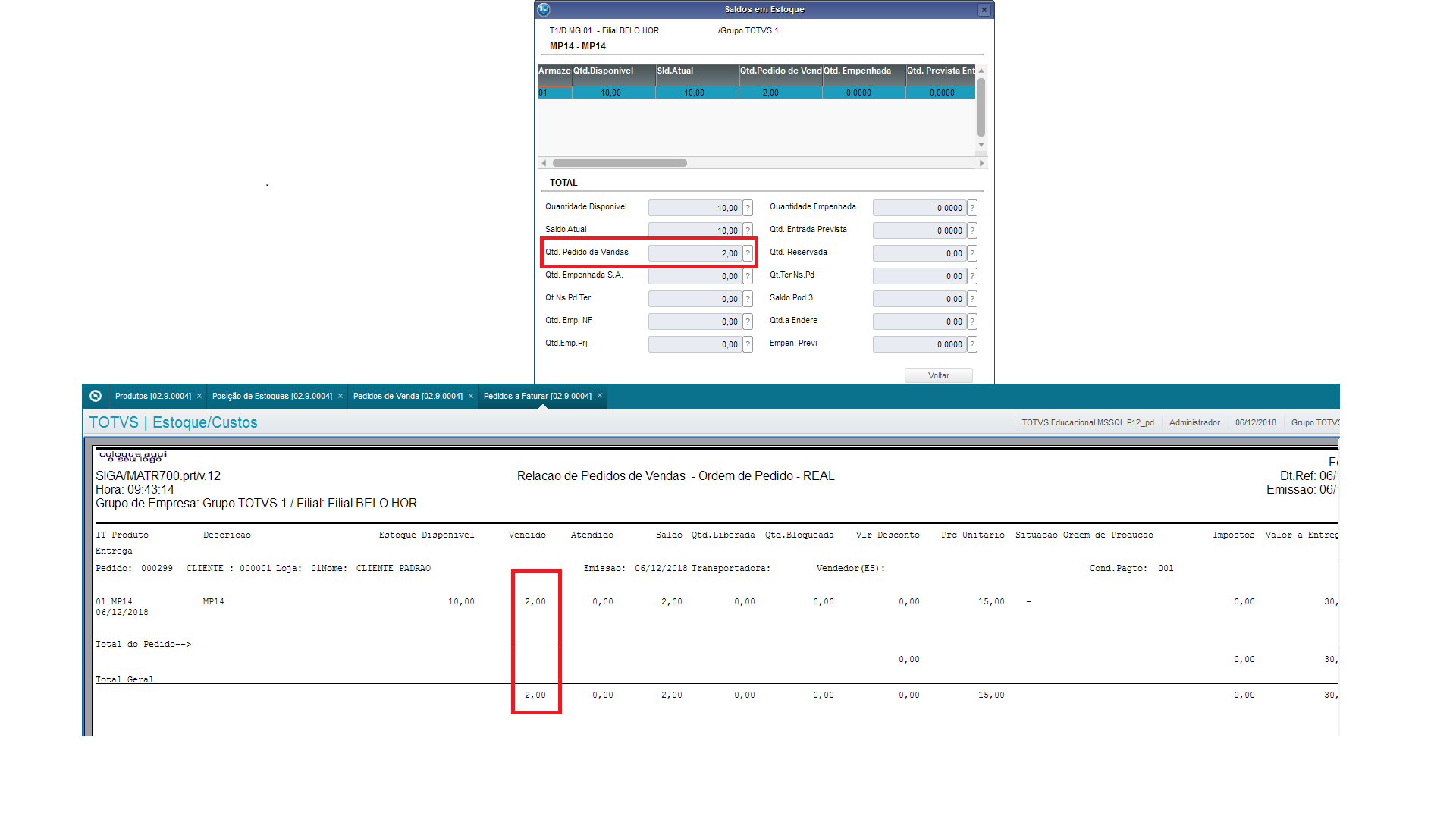Image resolution: width=1456 pixels, height=819 pixels.
Task: Click the Qtd. Entrada Prevista value field
Action: pos(919,231)
